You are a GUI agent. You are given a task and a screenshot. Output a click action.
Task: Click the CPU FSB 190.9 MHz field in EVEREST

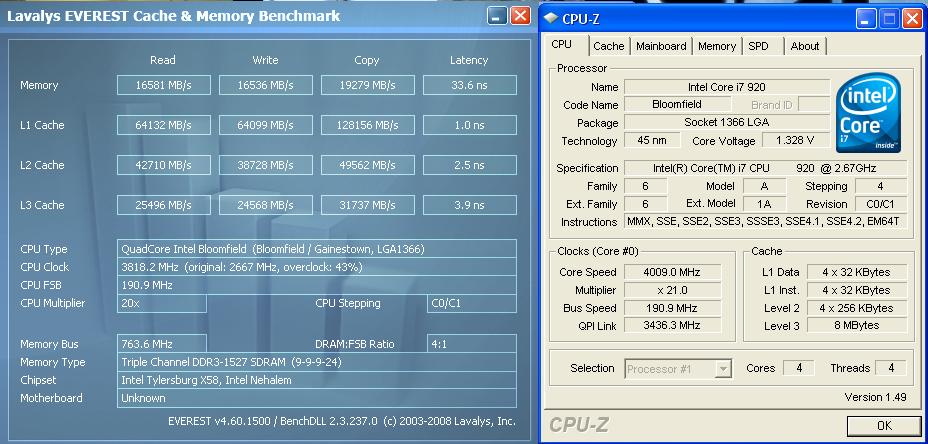[x=317, y=285]
